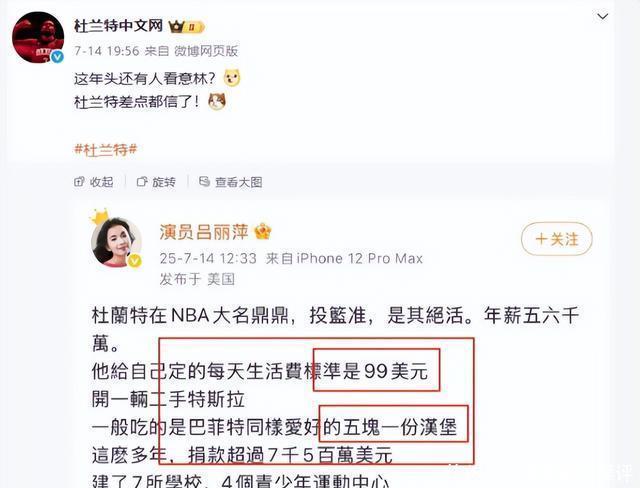Click the 微博网页版 source link

coord(206,51)
